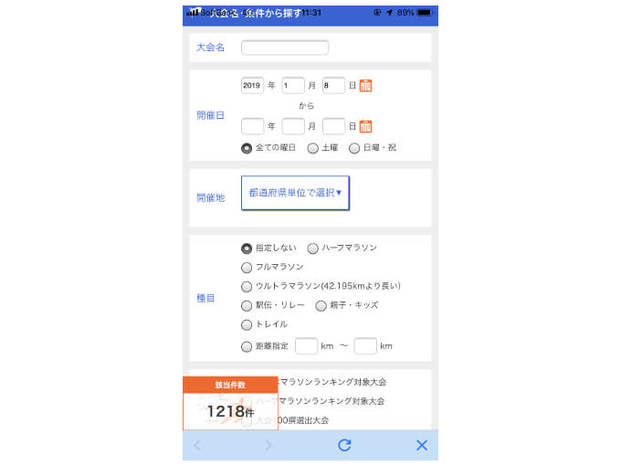Screen dimensions: 621x466
Task: Open the end date calendar picker icon
Action: coord(365,126)
